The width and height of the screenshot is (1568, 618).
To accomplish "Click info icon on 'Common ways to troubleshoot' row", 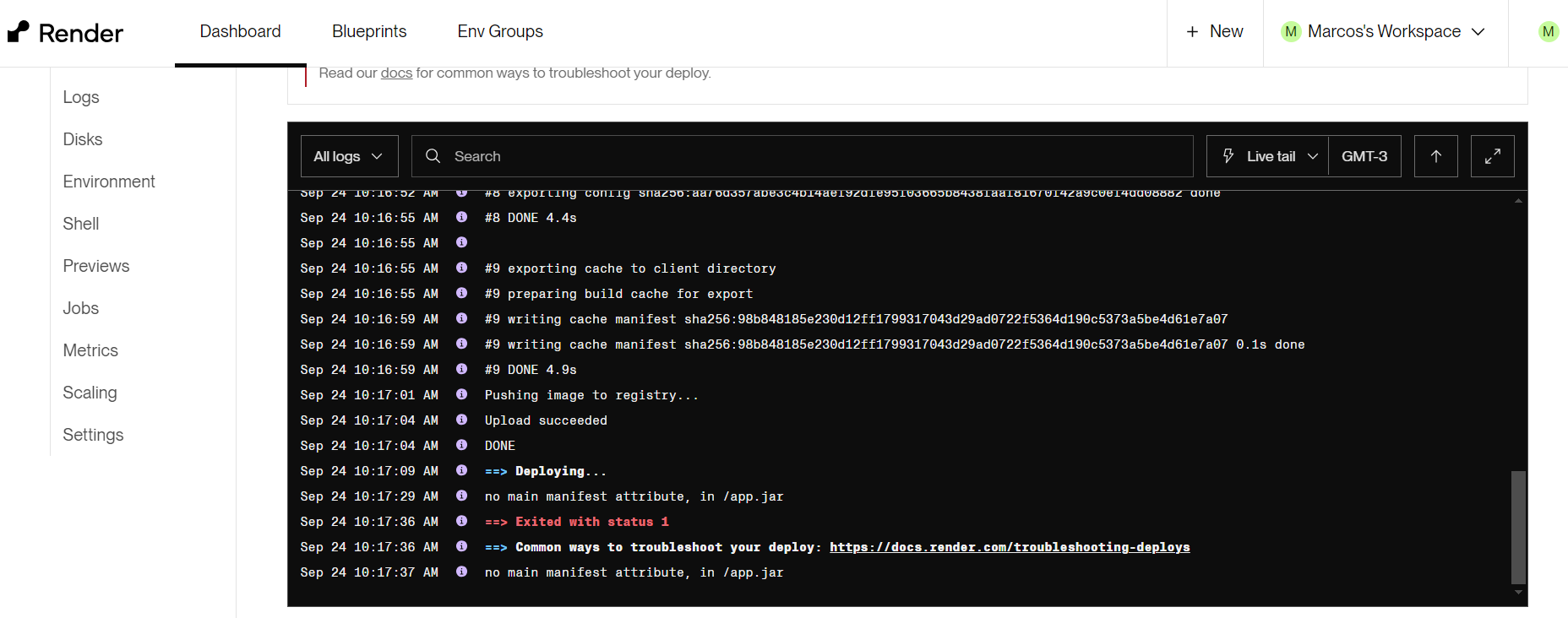I will [461, 546].
